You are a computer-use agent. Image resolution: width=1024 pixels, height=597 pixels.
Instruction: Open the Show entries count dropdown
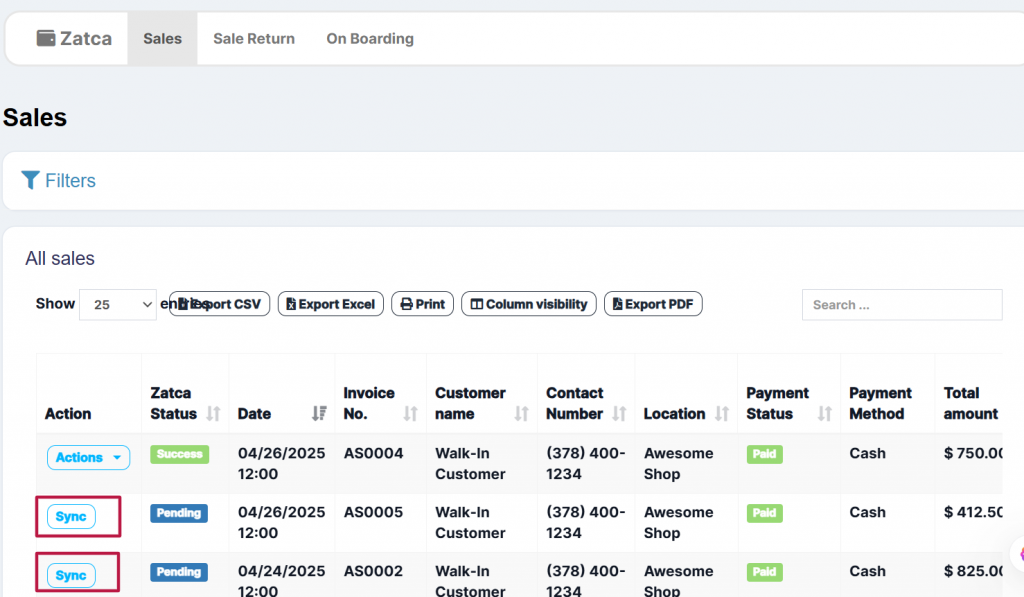(117, 304)
